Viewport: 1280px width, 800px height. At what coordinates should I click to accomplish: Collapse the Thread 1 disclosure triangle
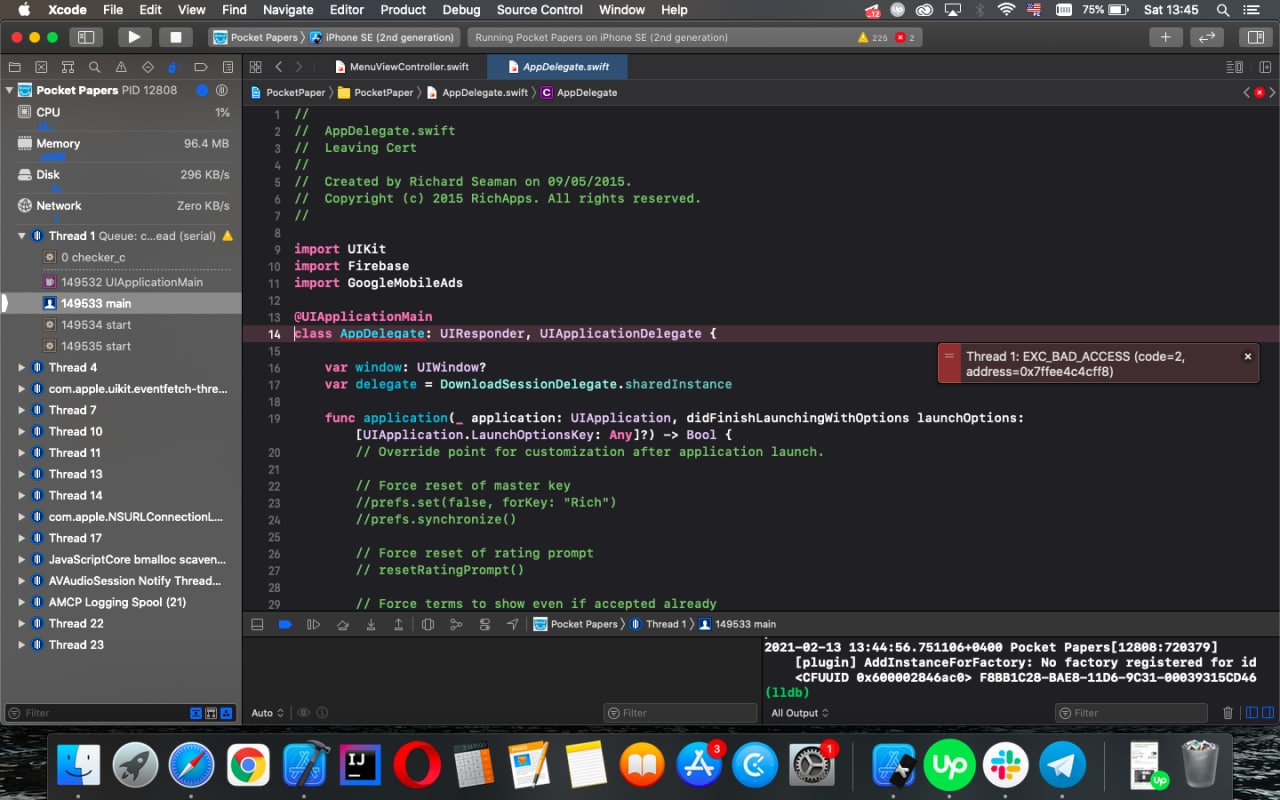tap(22, 236)
